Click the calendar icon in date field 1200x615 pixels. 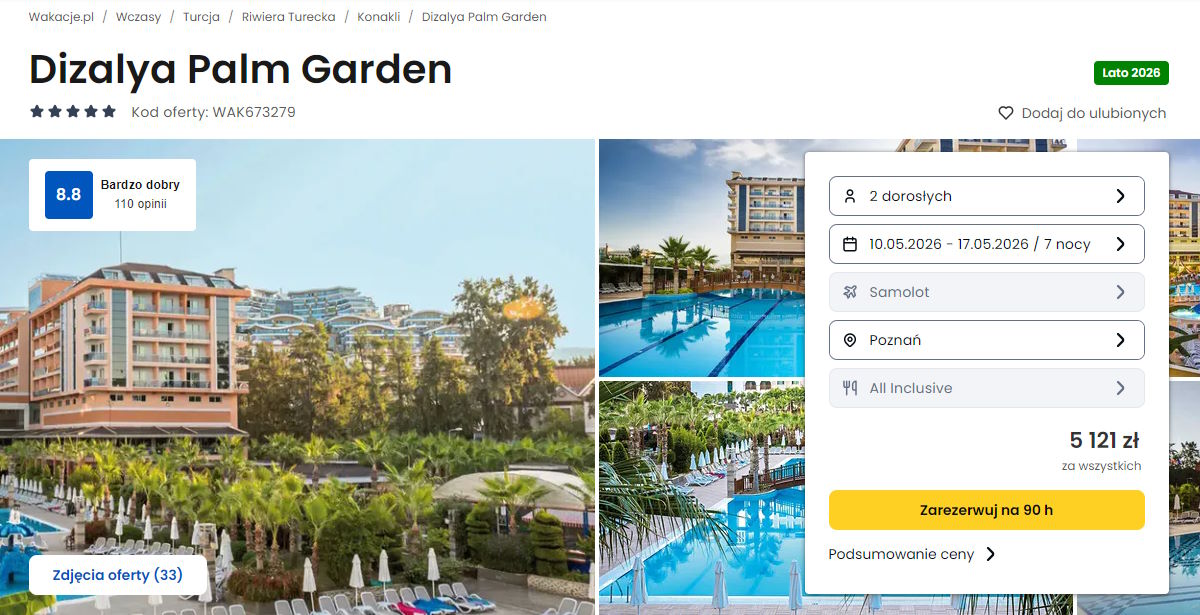(x=850, y=244)
